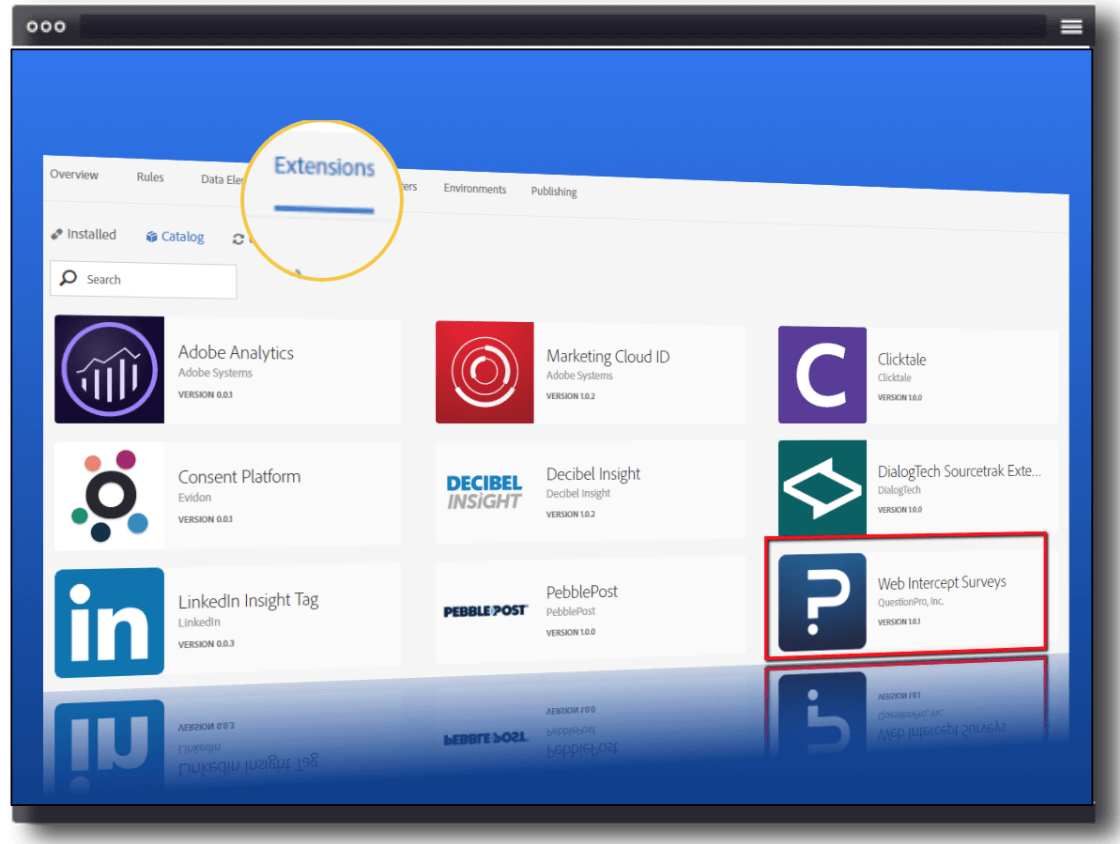Viewport: 1120px width, 844px height.
Task: Click the Web Intercept Surveys question-mark icon
Action: tap(822, 602)
